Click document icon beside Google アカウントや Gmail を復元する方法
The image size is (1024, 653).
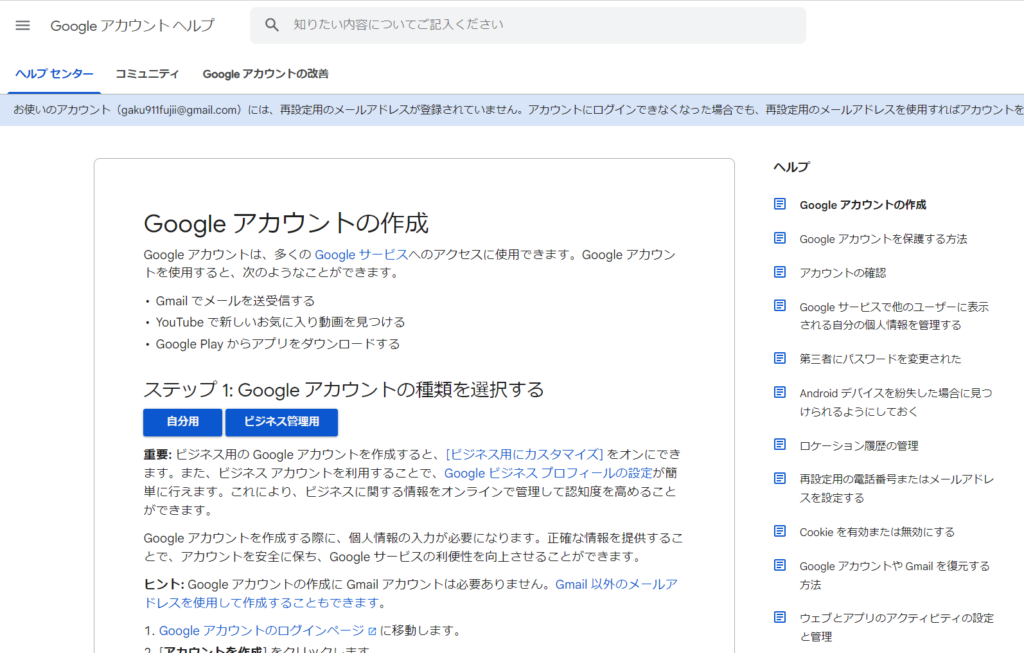(x=780, y=565)
